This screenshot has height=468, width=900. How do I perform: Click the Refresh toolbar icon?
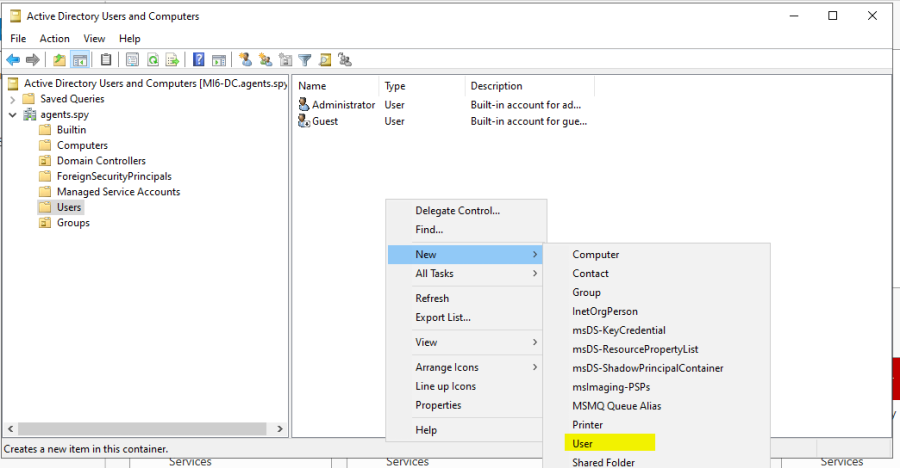coord(153,60)
